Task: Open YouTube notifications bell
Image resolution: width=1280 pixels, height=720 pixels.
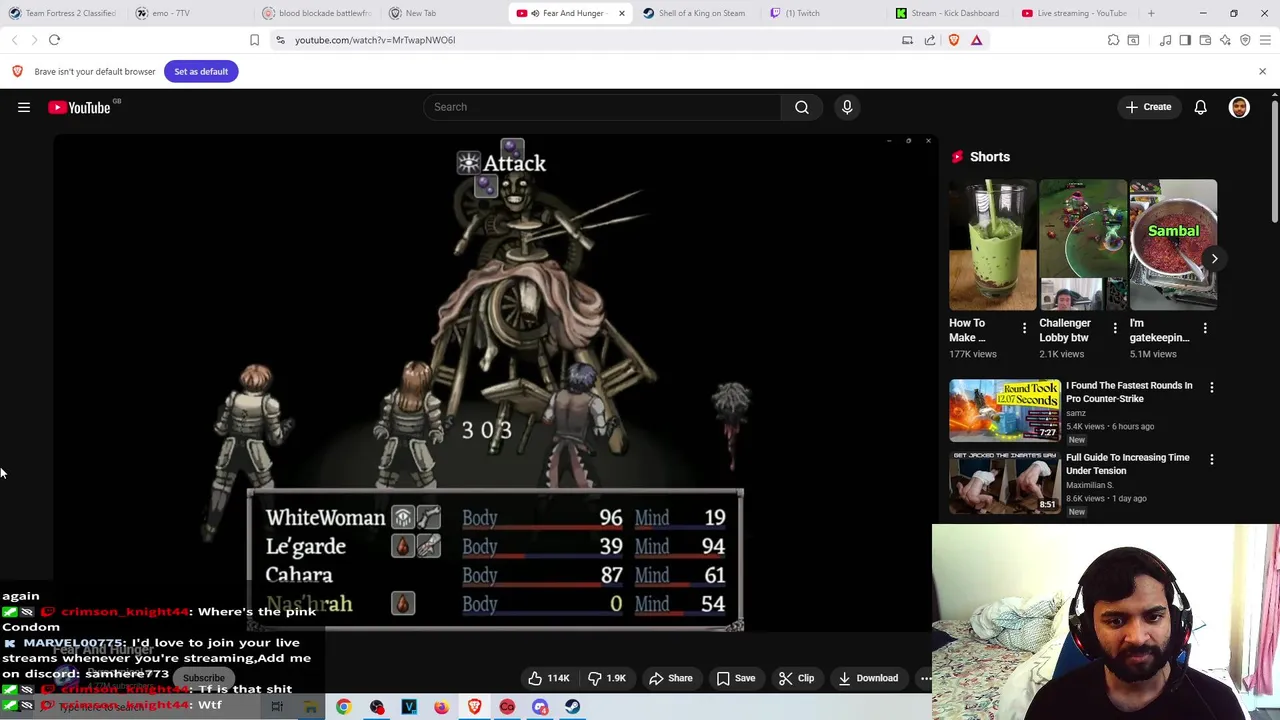Action: click(x=1200, y=107)
